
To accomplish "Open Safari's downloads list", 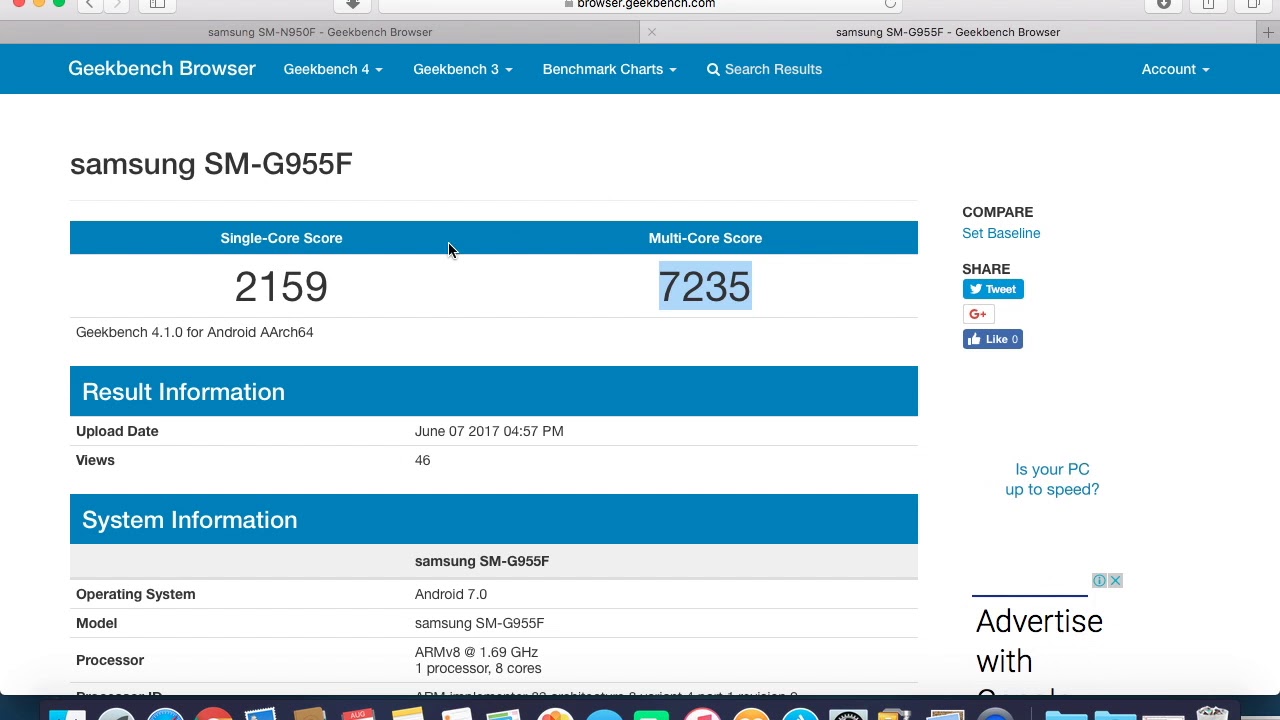I will tap(1164, 4).
